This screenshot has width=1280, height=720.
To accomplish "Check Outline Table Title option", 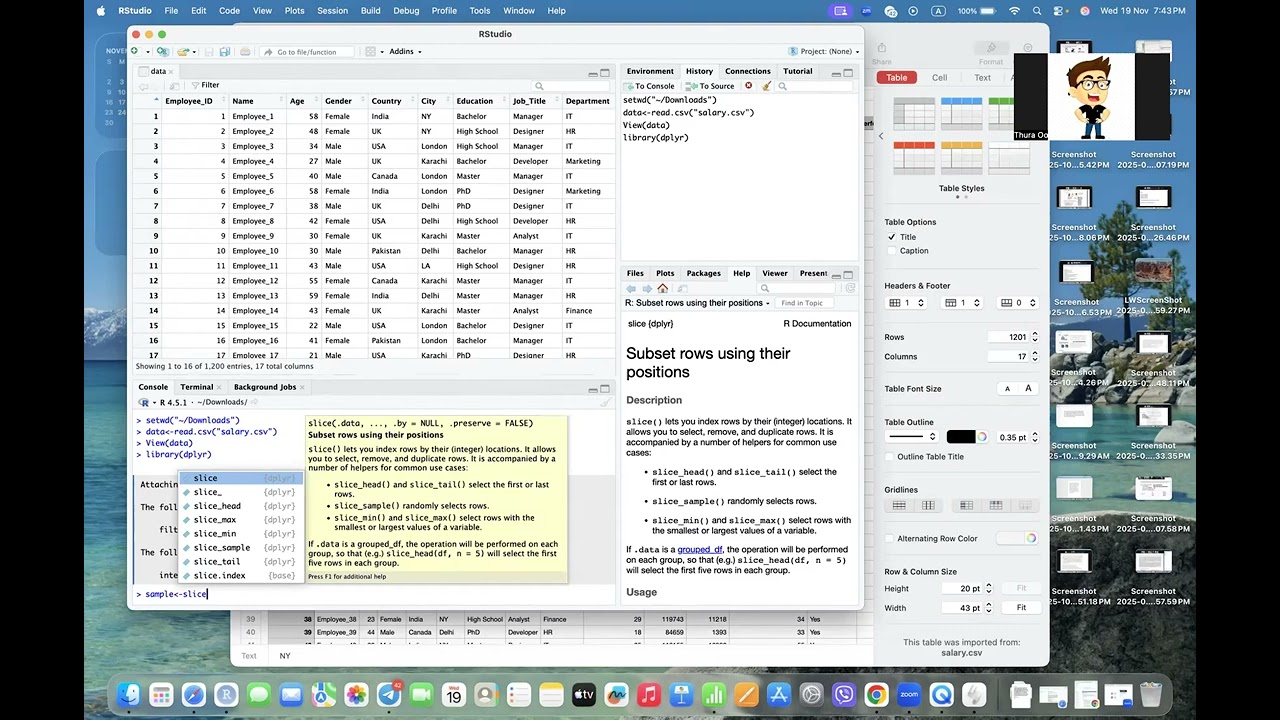I will (x=891, y=457).
